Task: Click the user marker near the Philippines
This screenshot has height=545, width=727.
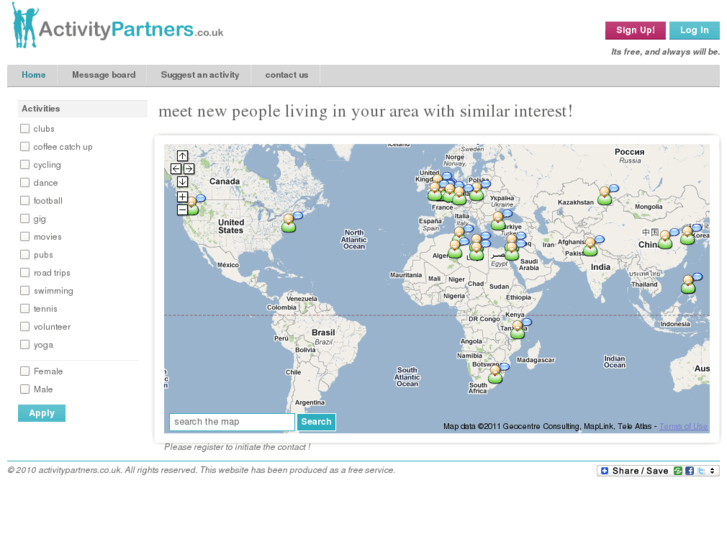Action: click(688, 284)
